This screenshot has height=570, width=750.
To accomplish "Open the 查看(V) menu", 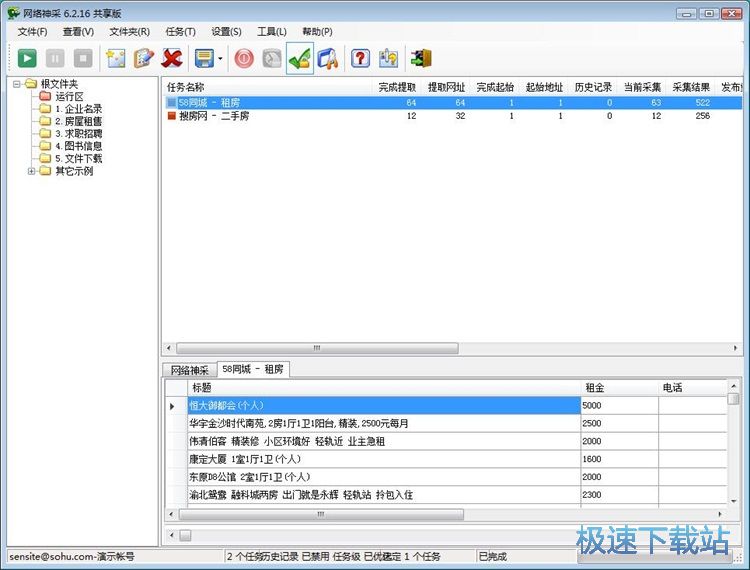I will point(78,32).
